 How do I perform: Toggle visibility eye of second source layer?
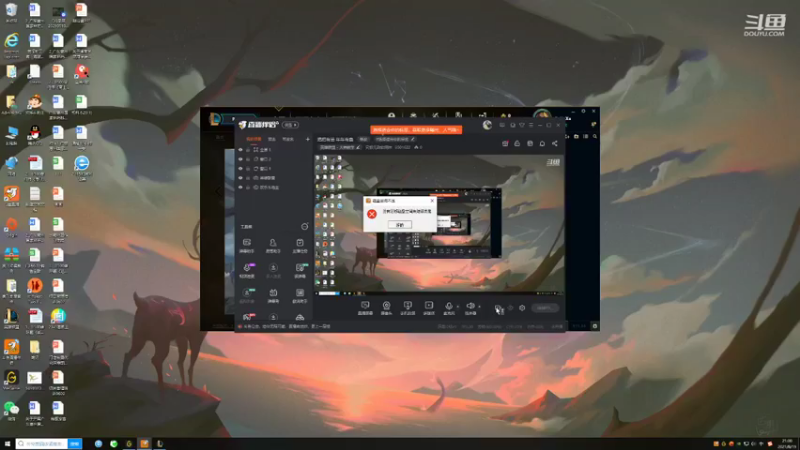pos(240,159)
